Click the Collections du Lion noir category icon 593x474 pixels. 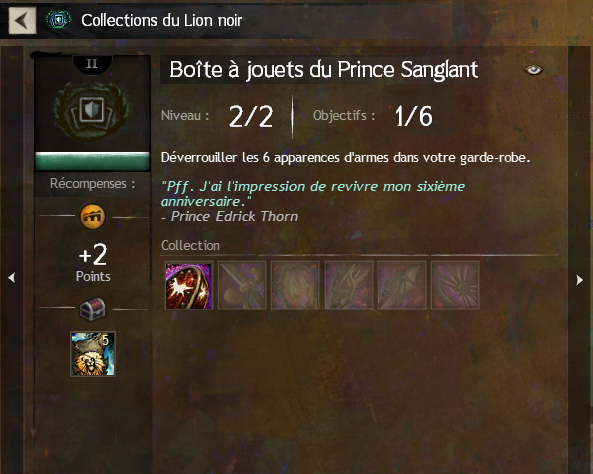pyautogui.click(x=59, y=20)
